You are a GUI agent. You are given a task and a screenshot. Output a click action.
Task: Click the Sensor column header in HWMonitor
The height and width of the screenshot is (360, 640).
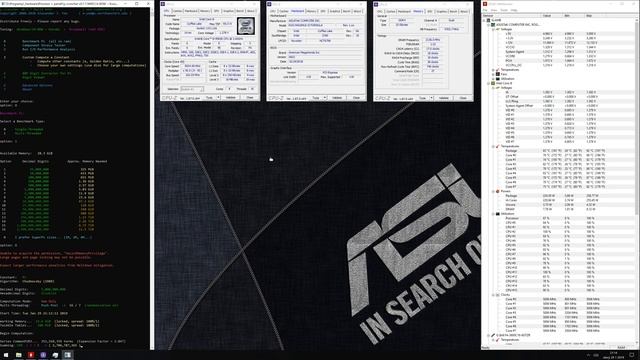511,16
